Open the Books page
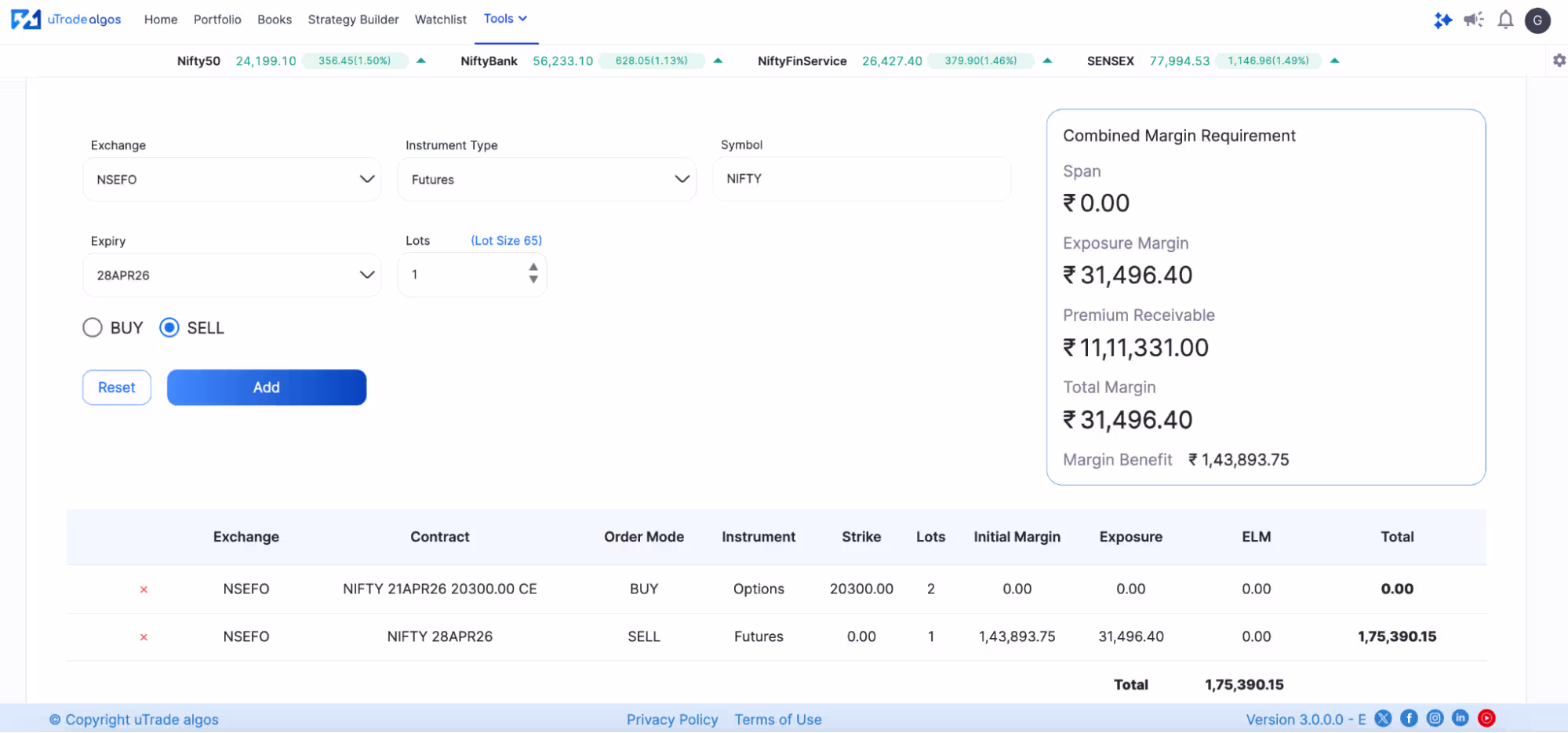 [x=275, y=20]
